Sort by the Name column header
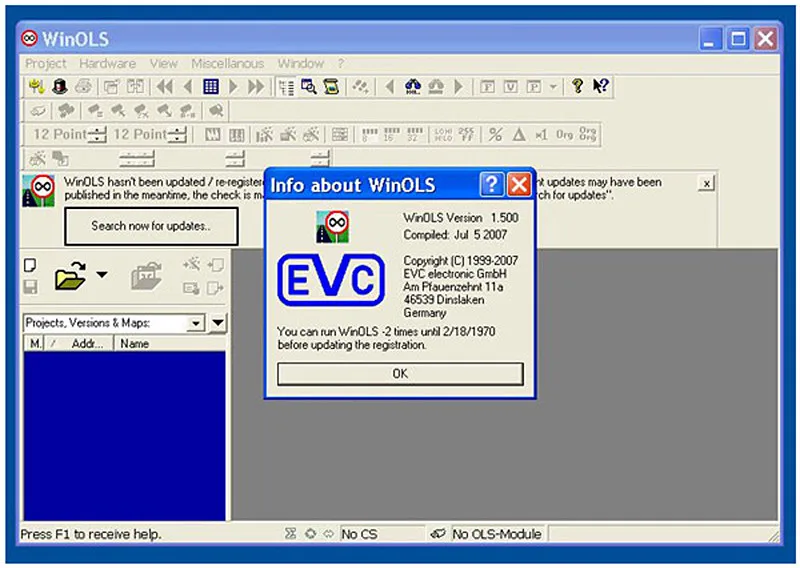This screenshot has height=568, width=800. pos(169,344)
